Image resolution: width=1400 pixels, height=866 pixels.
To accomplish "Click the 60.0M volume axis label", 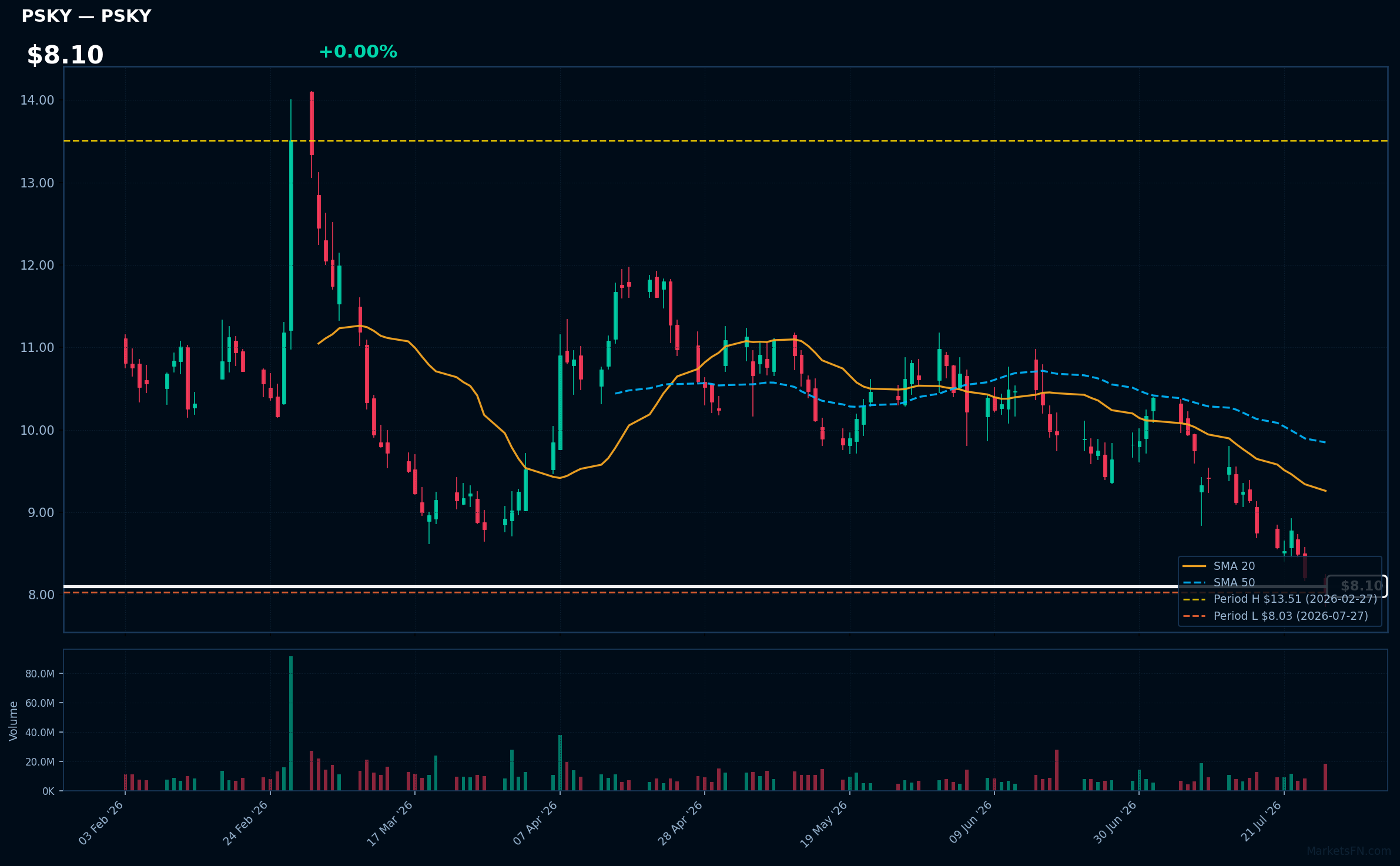I will click(40, 703).
